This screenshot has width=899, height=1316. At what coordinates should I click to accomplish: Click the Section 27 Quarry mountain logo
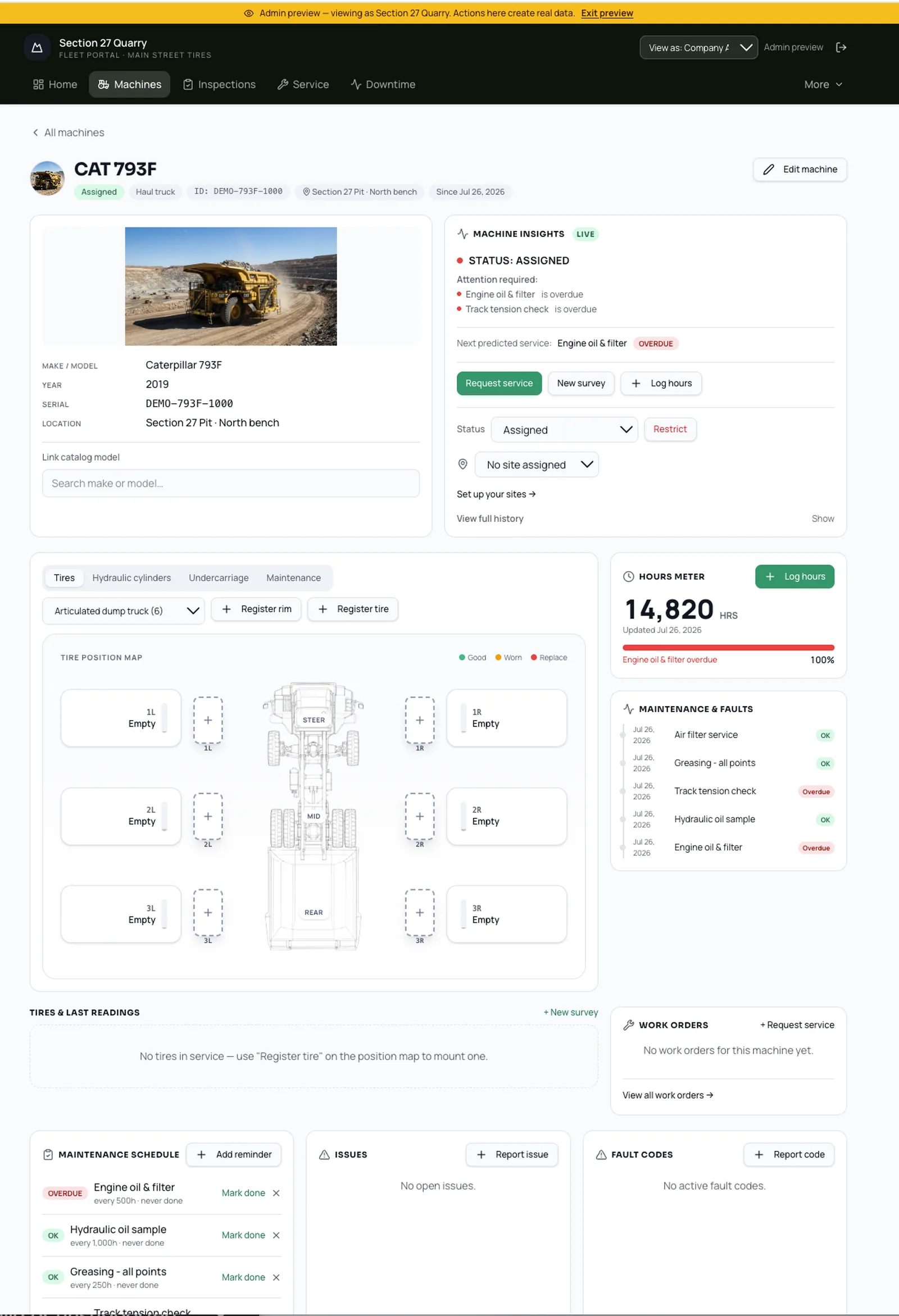tap(38, 48)
